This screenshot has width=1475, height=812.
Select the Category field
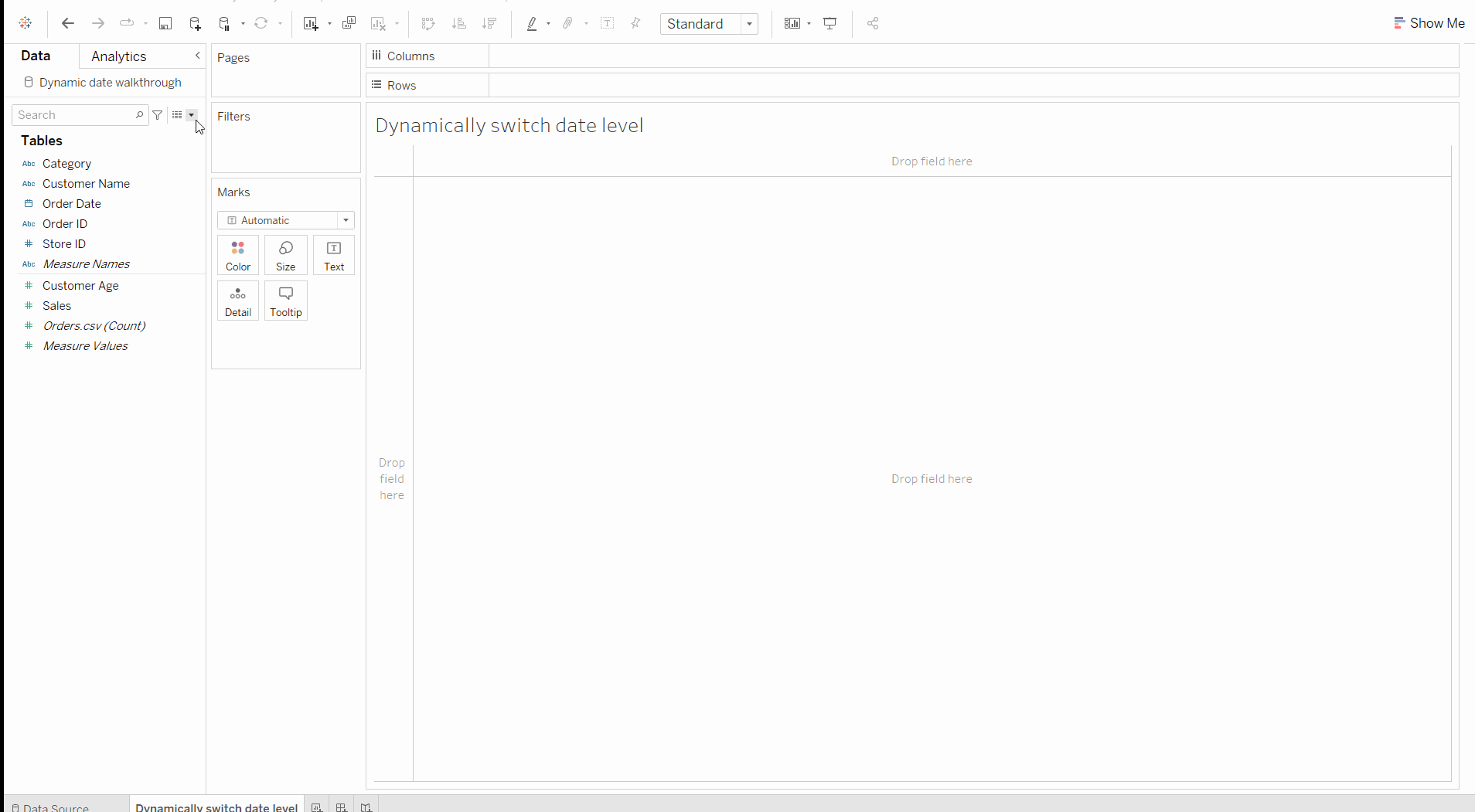pyautogui.click(x=66, y=164)
